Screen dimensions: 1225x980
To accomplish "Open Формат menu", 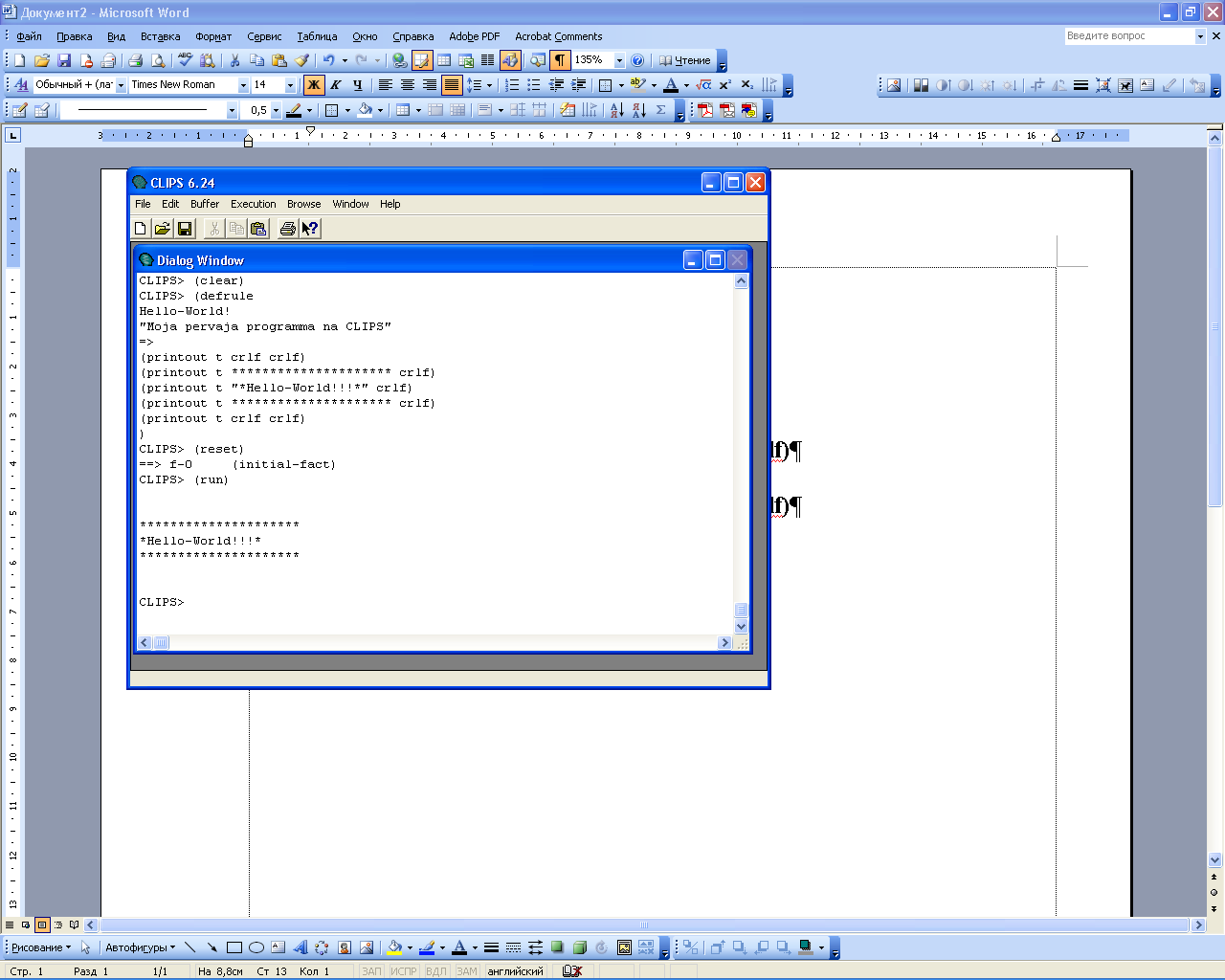I will pyautogui.click(x=213, y=36).
